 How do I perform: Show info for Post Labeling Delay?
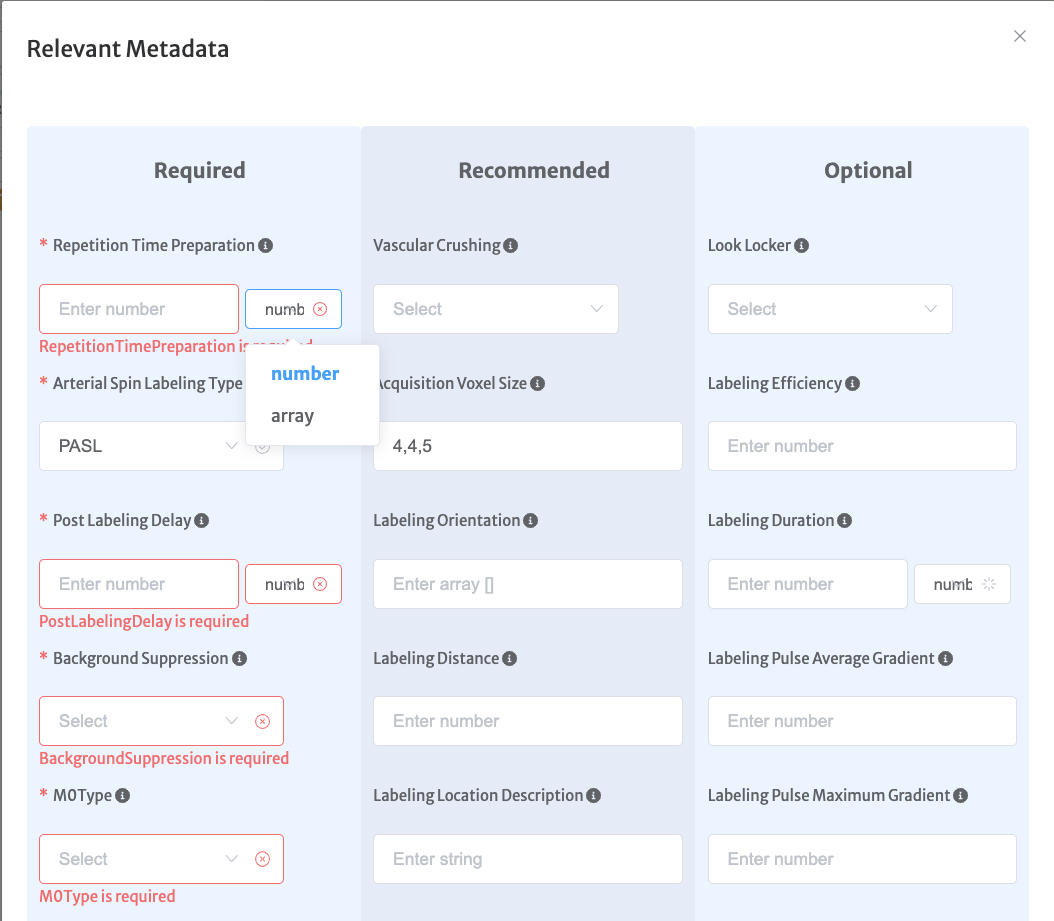202,520
